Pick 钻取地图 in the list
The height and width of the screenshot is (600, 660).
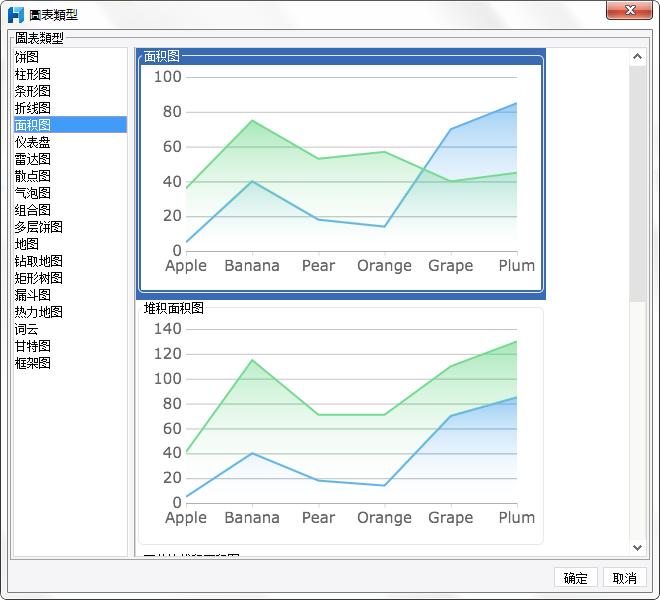click(x=70, y=261)
